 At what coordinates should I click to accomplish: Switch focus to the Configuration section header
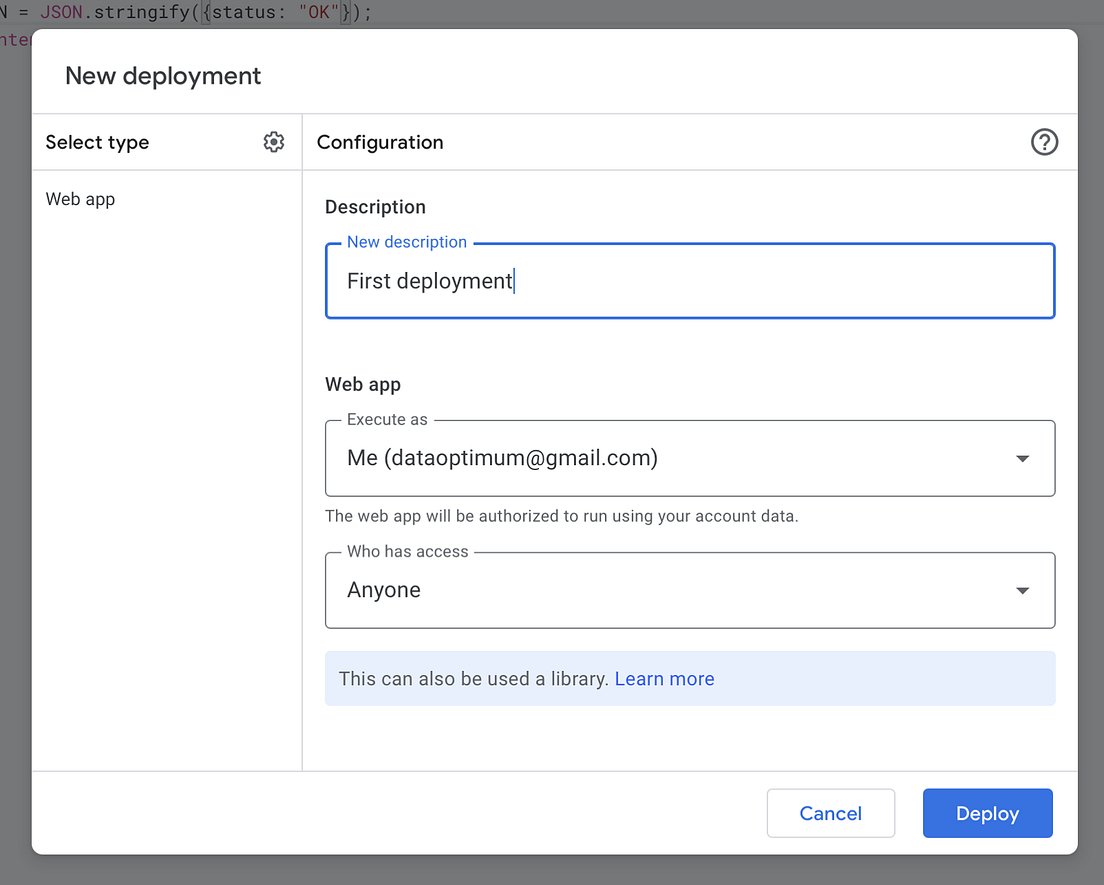tap(380, 142)
